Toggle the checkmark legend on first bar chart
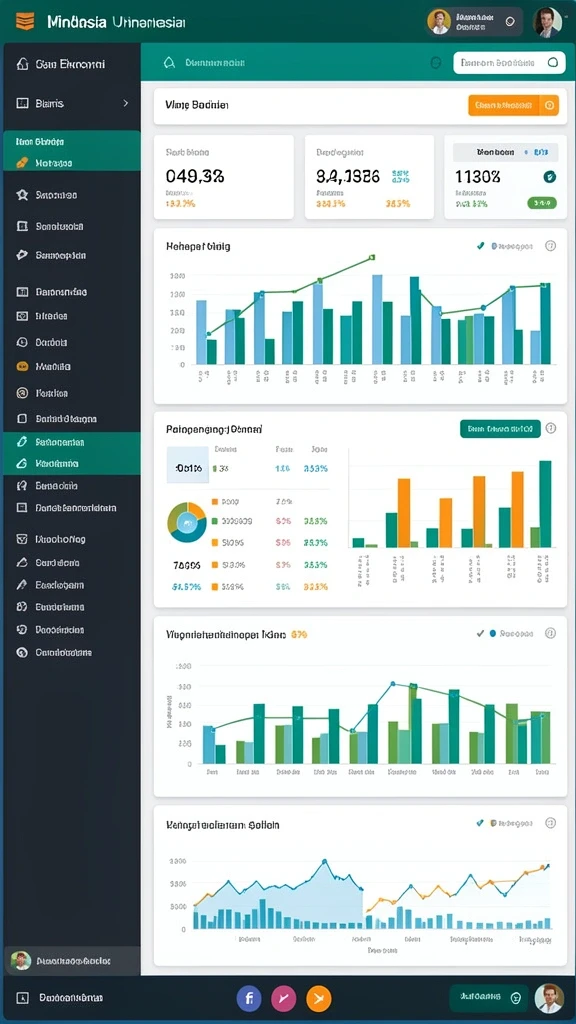Screen dimensions: 576x1024 (x=481, y=246)
